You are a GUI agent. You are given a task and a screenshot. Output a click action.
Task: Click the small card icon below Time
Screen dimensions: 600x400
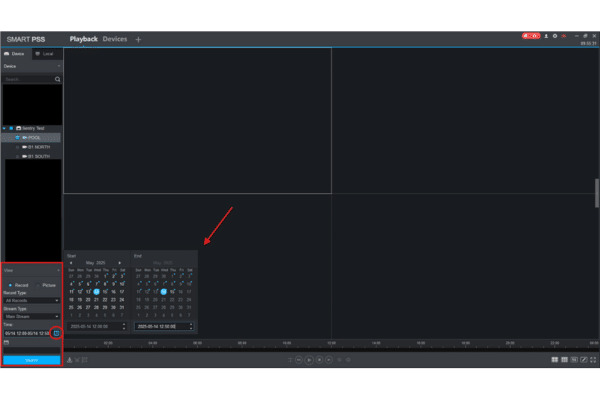pyautogui.click(x=6, y=342)
